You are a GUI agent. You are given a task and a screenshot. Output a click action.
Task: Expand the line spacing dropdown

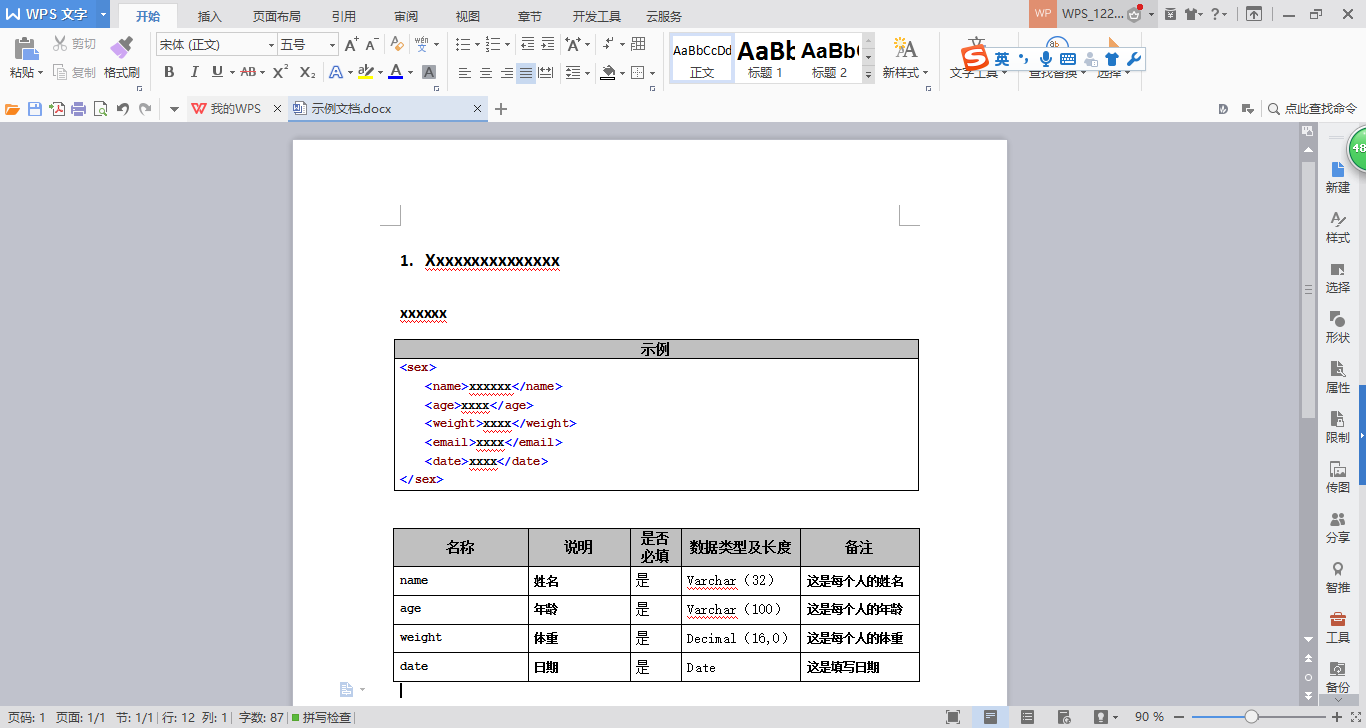pyautogui.click(x=588, y=73)
